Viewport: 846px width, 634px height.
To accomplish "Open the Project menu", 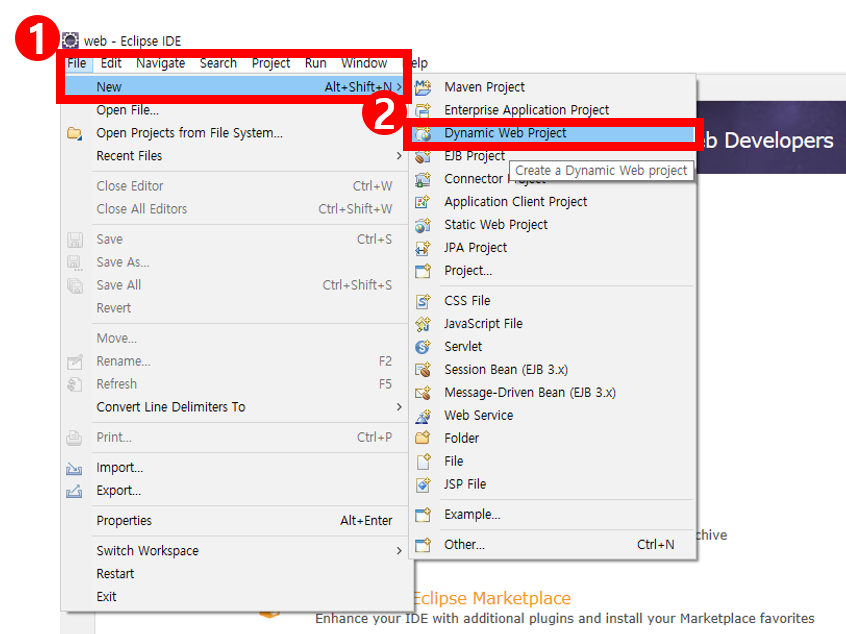I will pyautogui.click(x=271, y=63).
